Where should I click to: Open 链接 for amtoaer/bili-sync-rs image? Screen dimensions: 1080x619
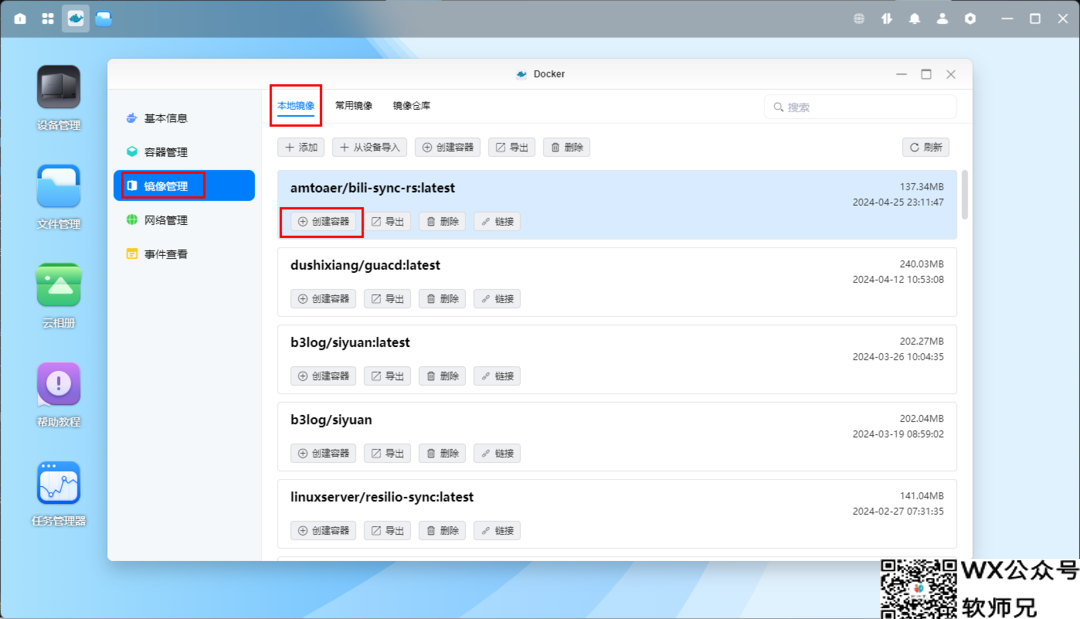click(497, 222)
